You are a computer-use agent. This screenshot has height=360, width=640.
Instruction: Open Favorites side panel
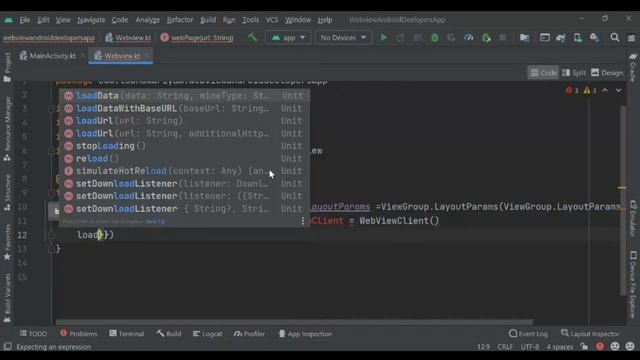click(7, 242)
